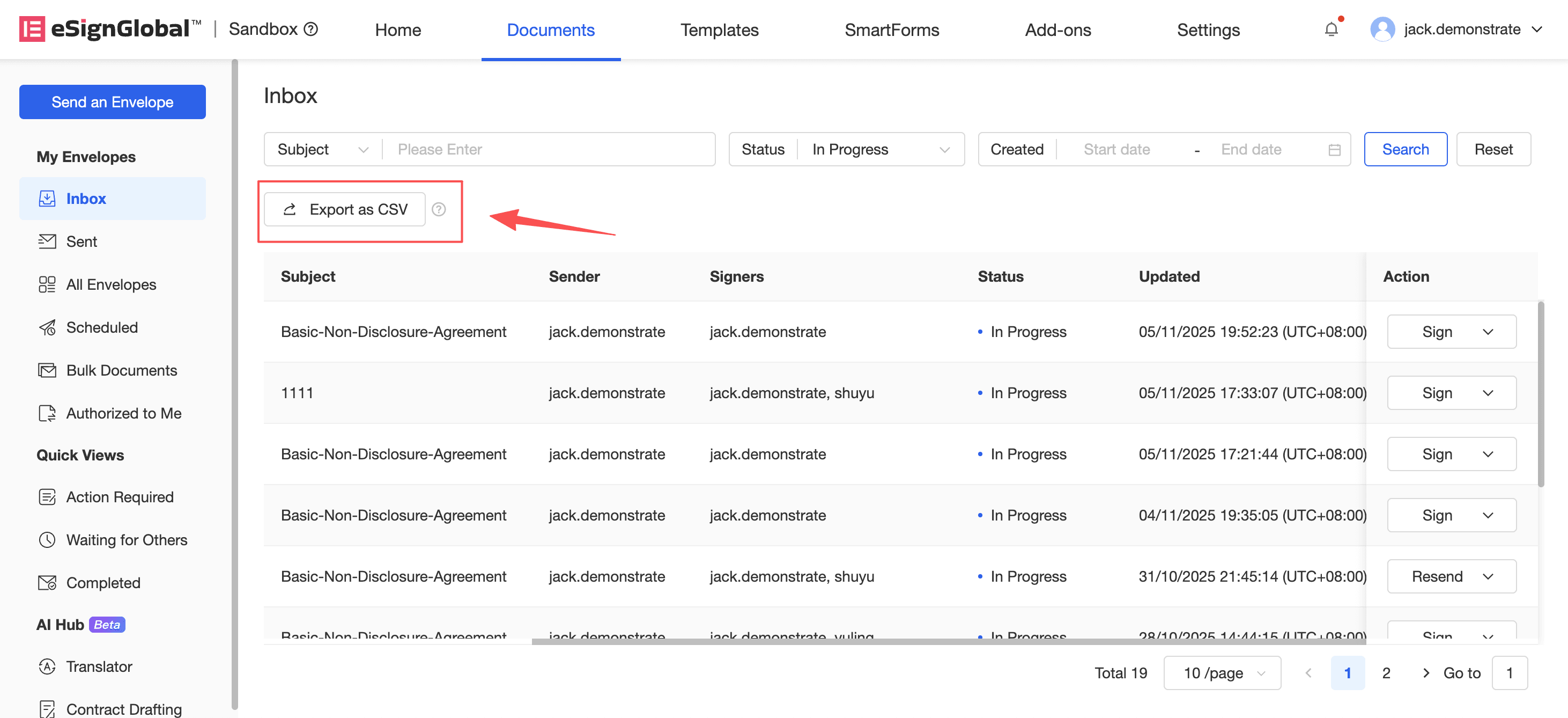Expand the Resend action dropdown arrow
This screenshot has height=718, width=1568.
pyautogui.click(x=1488, y=576)
